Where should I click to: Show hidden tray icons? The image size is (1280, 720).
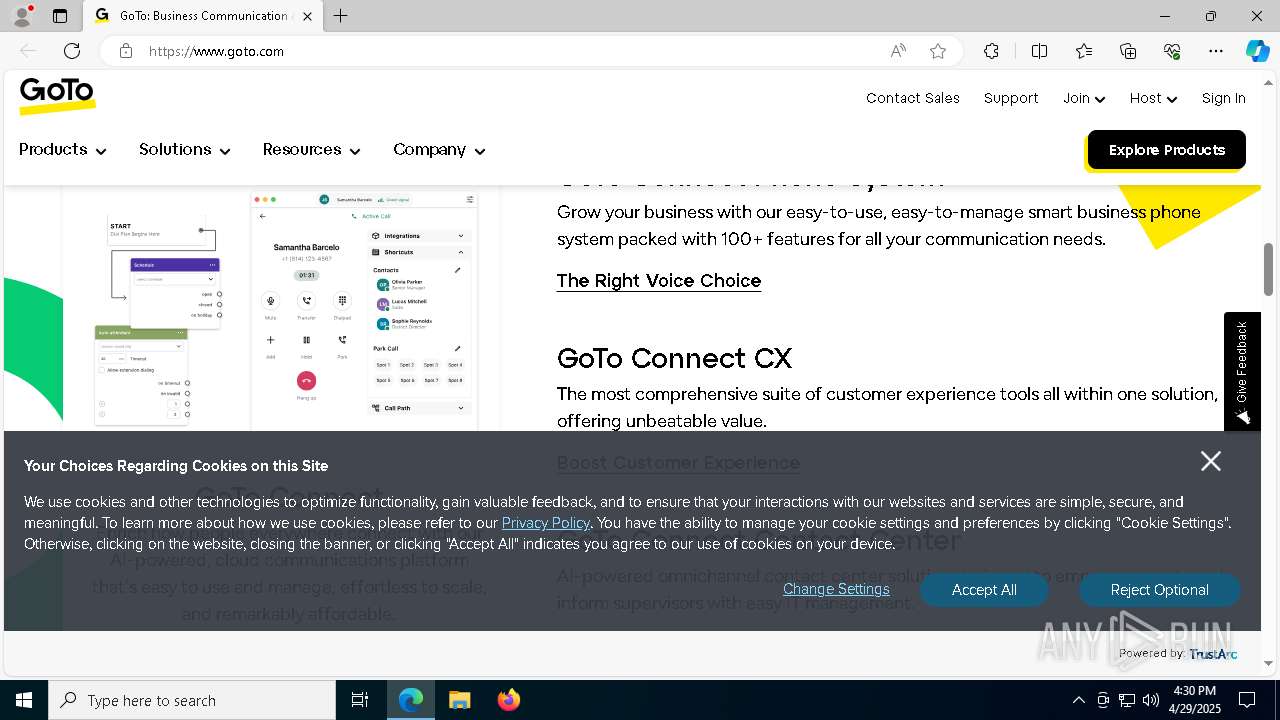click(x=1078, y=700)
